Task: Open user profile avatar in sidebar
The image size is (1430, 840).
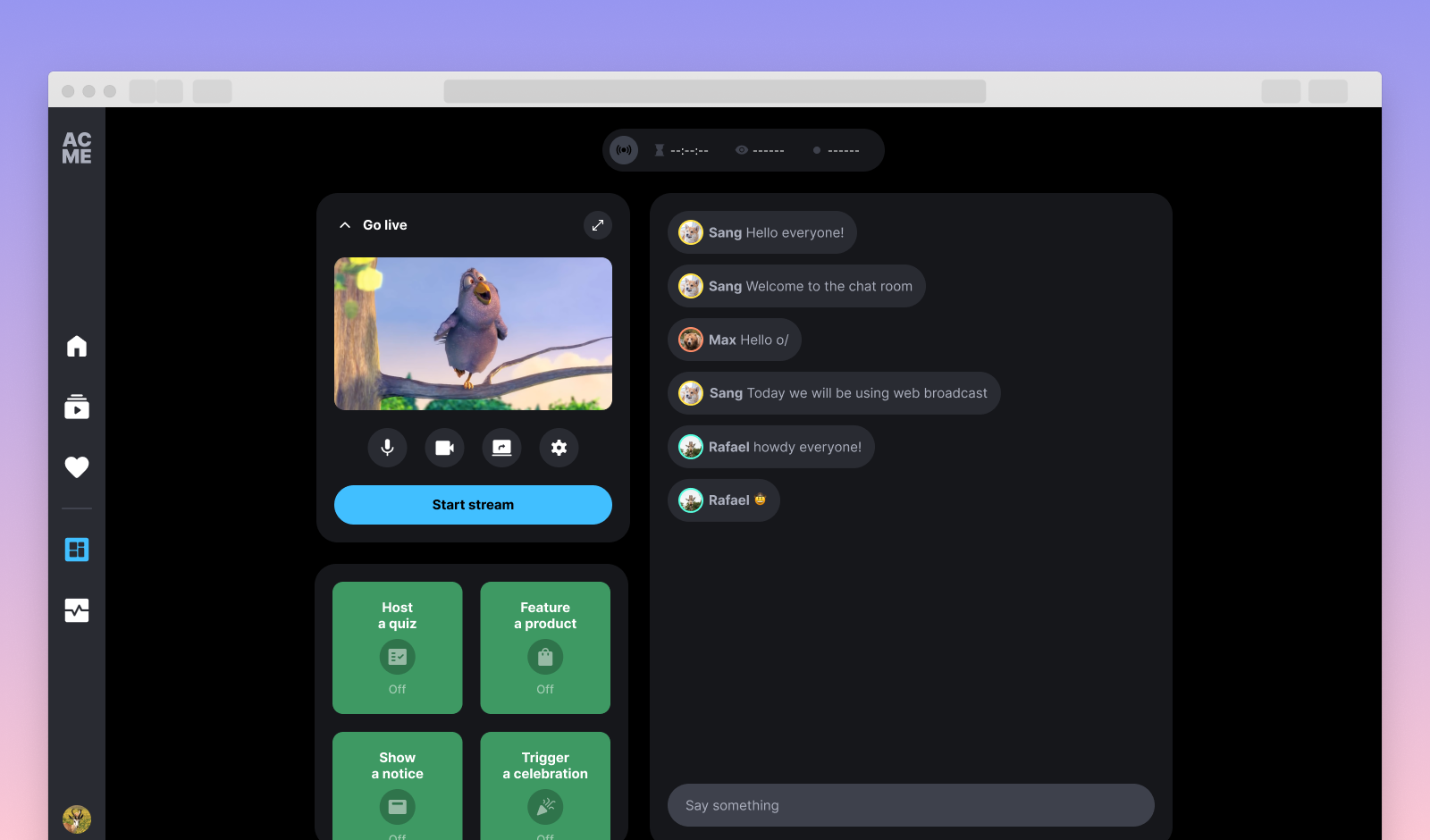Action: point(77,819)
